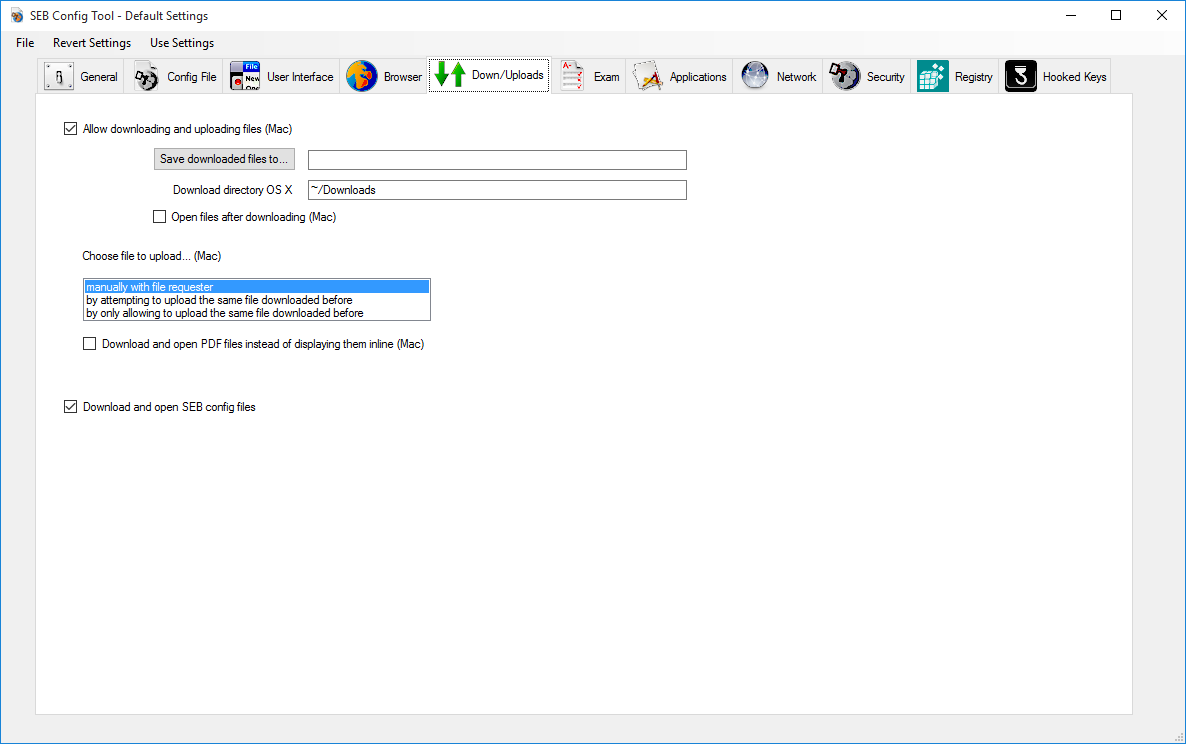Select 'manually with file requester' option

coord(256,287)
